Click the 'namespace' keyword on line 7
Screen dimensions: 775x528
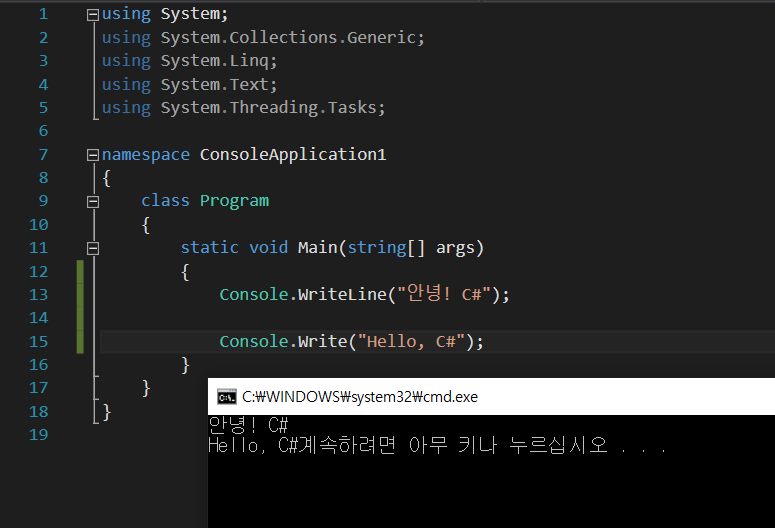pos(146,155)
